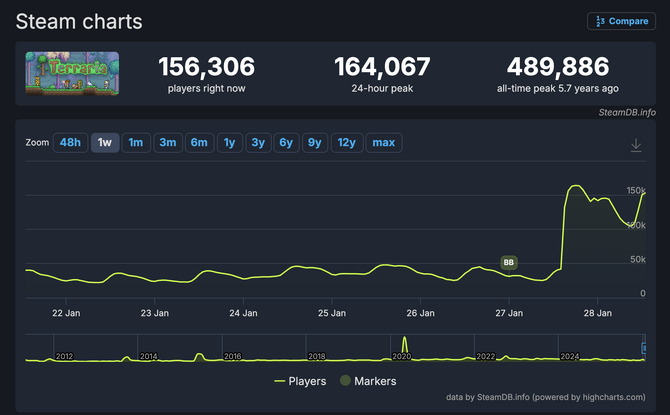
Task: Select the 48h zoom range
Action: coord(70,143)
